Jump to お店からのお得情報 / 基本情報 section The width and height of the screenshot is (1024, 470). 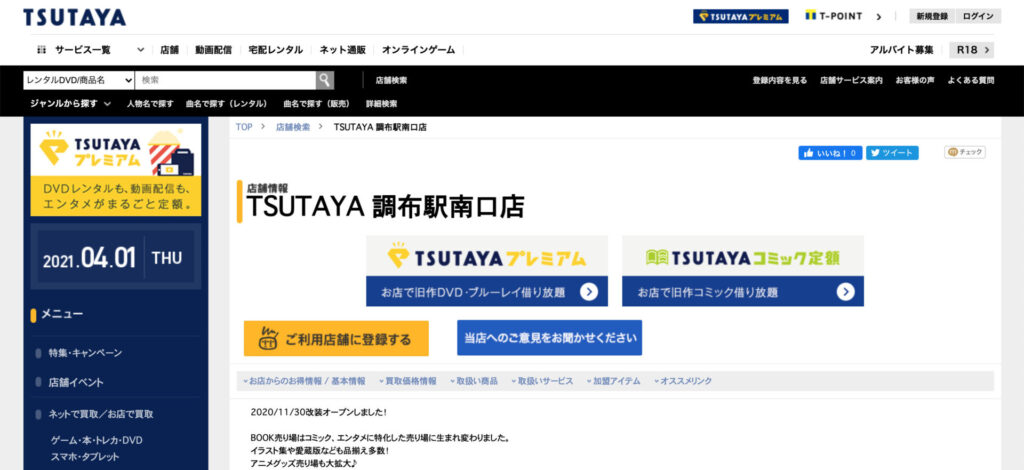tap(304, 381)
